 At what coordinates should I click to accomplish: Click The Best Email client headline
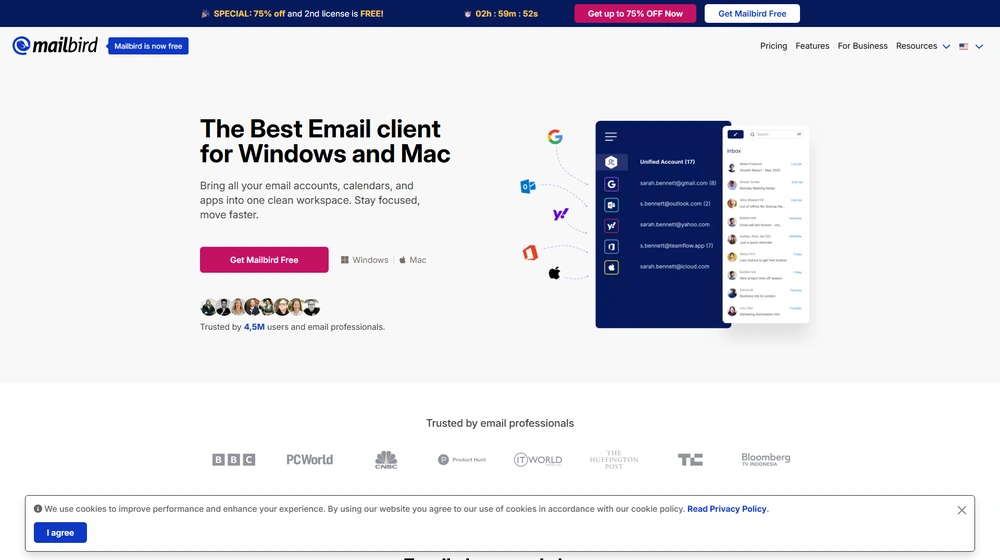point(325,141)
